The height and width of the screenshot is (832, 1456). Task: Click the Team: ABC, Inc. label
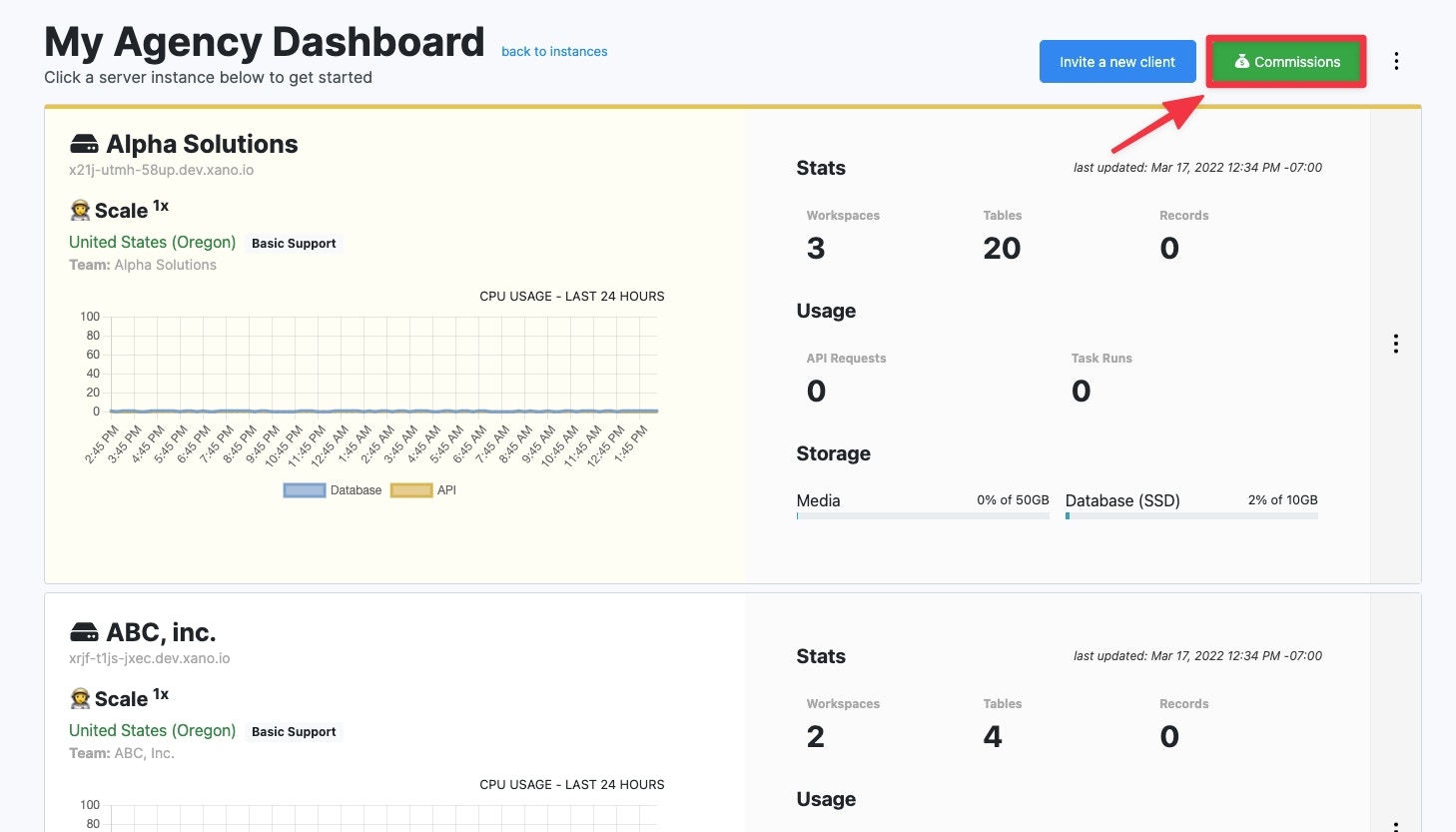[x=122, y=753]
